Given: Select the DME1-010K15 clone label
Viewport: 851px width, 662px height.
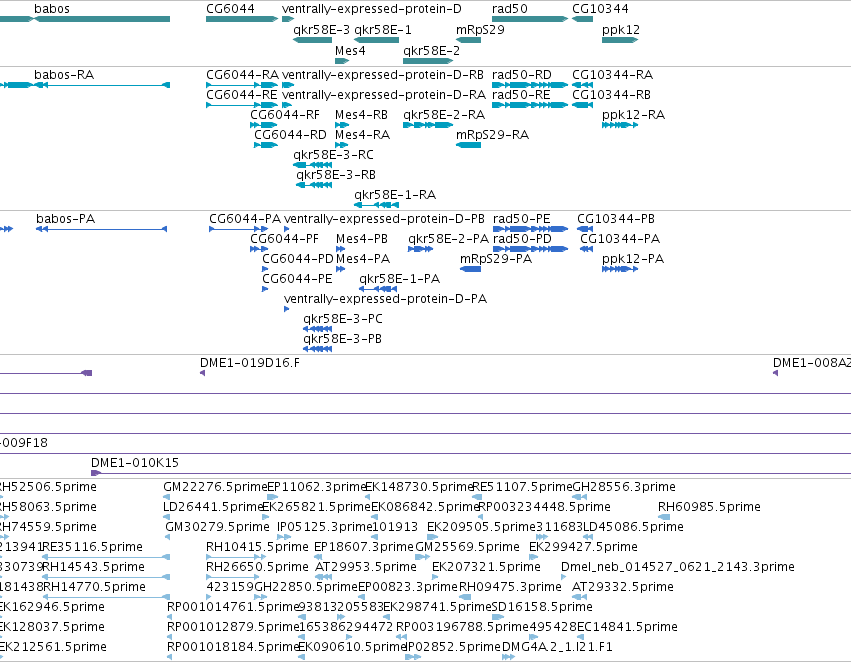Looking at the screenshot, I should [135, 463].
